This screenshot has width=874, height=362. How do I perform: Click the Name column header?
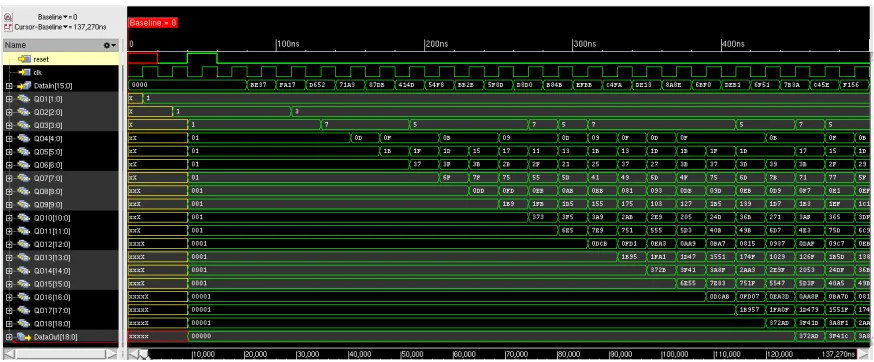click(60, 45)
